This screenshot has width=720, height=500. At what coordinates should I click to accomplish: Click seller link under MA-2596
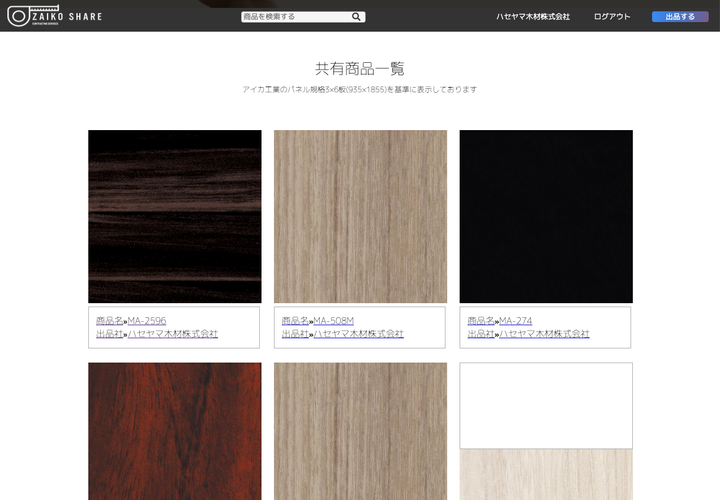[x=173, y=334]
